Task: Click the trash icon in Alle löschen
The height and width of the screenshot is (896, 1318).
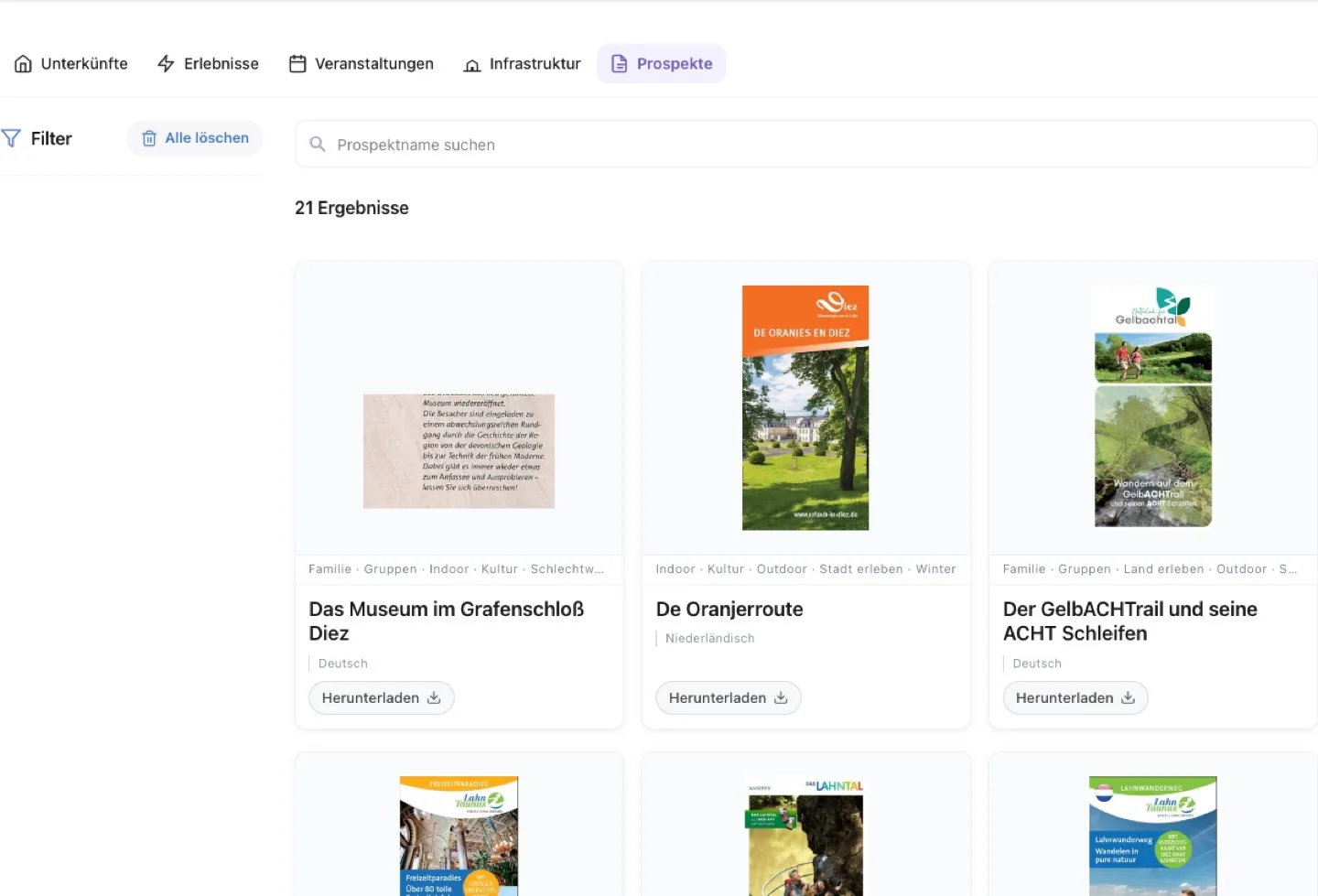Action: point(149,138)
